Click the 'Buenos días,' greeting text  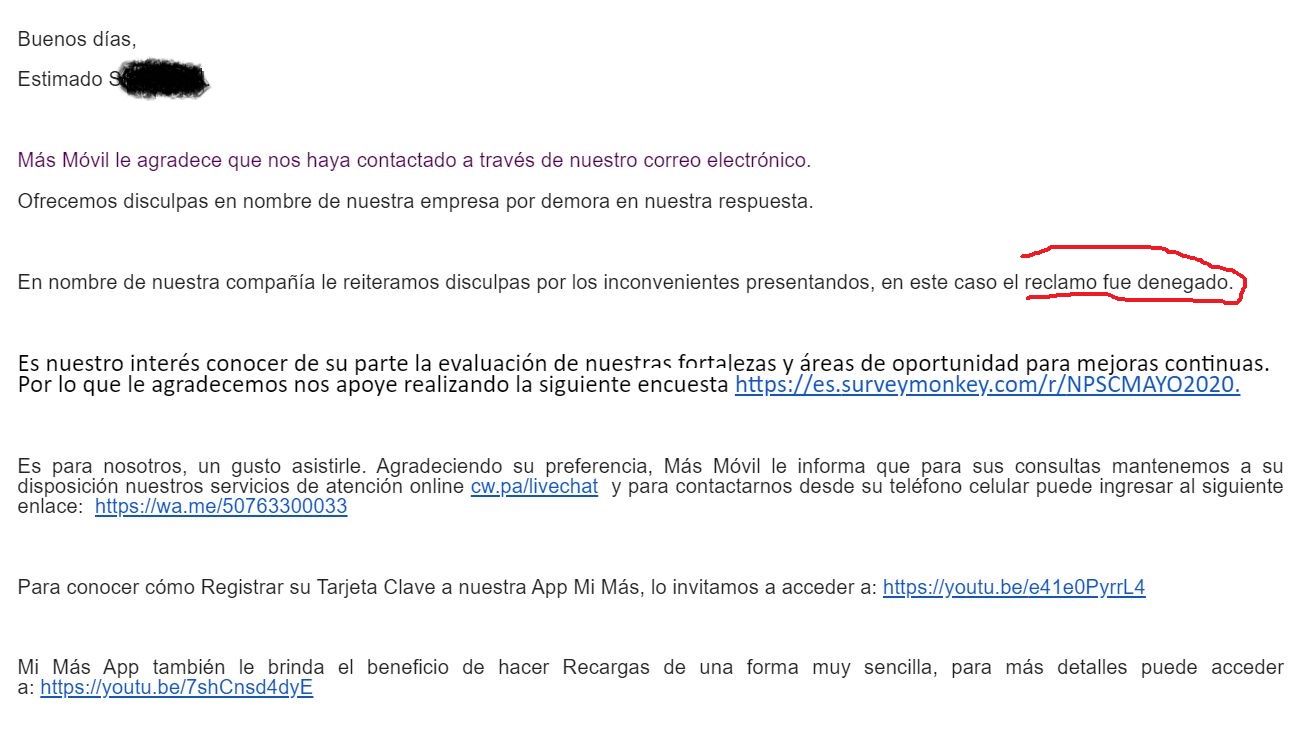click(77, 40)
